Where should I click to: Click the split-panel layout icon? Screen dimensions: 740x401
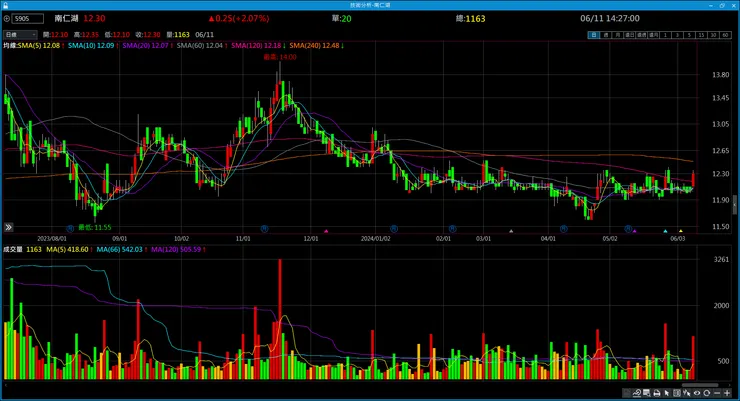pyautogui.click(x=677, y=393)
